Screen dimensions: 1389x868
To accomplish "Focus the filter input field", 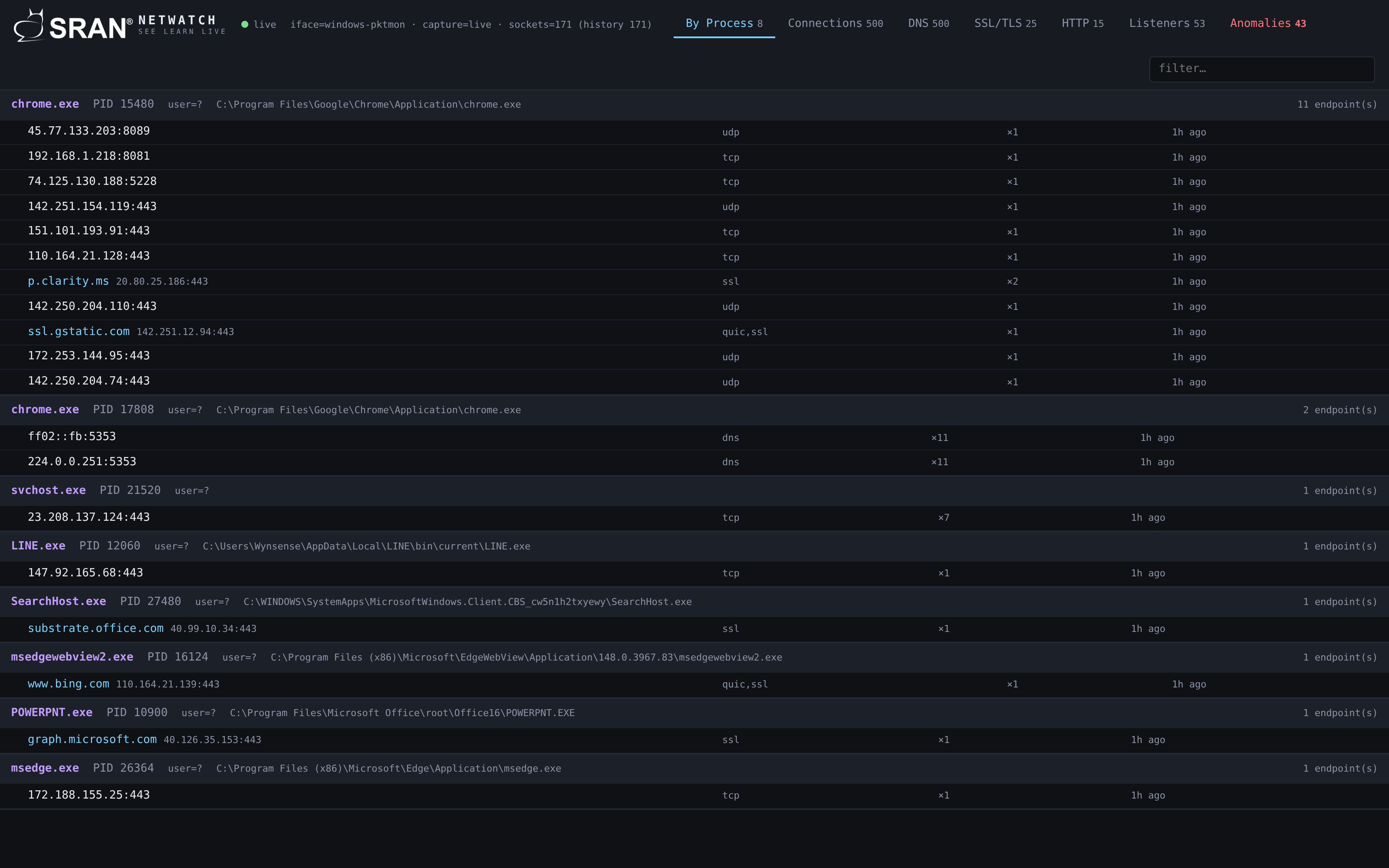I will (1261, 69).
